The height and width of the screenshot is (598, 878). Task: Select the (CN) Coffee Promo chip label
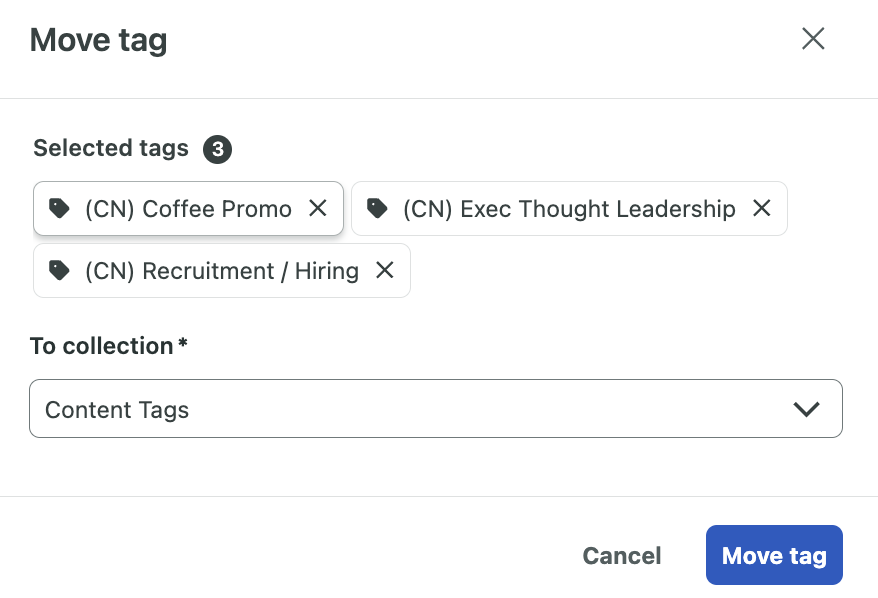pyautogui.click(x=188, y=209)
